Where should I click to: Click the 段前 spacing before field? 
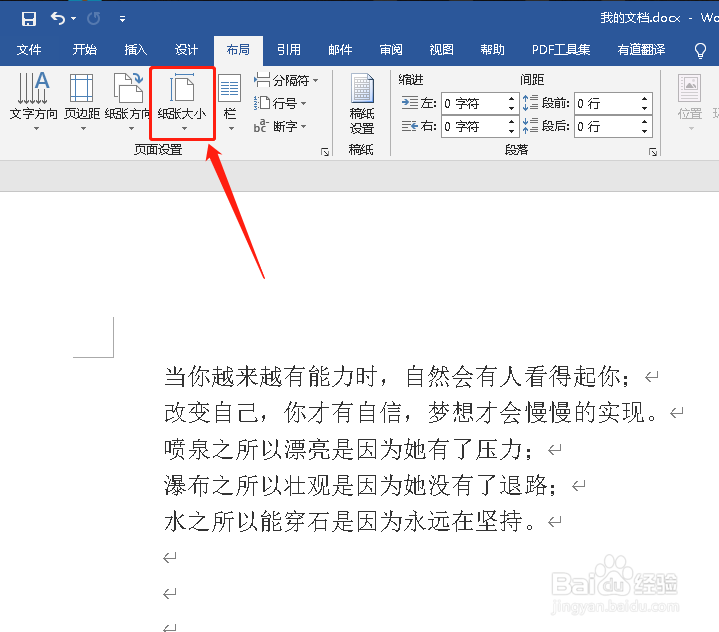[606, 103]
